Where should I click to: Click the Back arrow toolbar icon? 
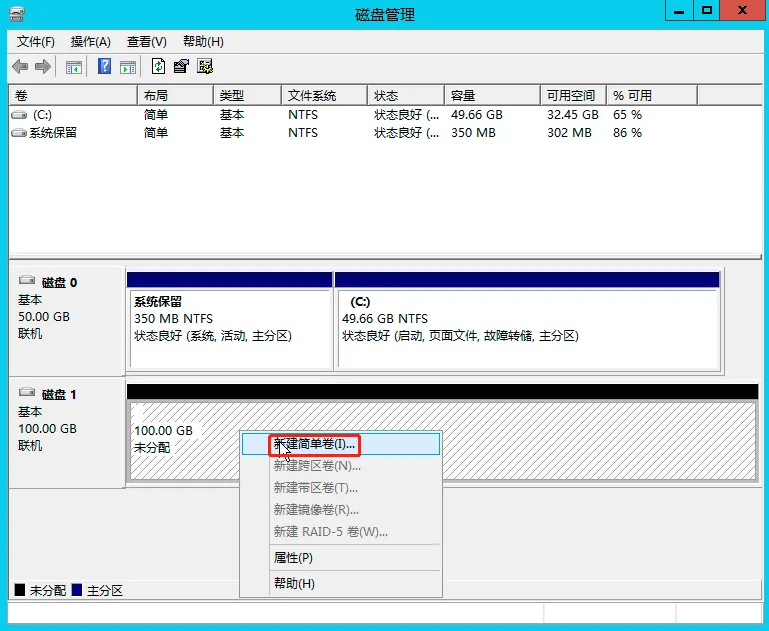(x=20, y=67)
